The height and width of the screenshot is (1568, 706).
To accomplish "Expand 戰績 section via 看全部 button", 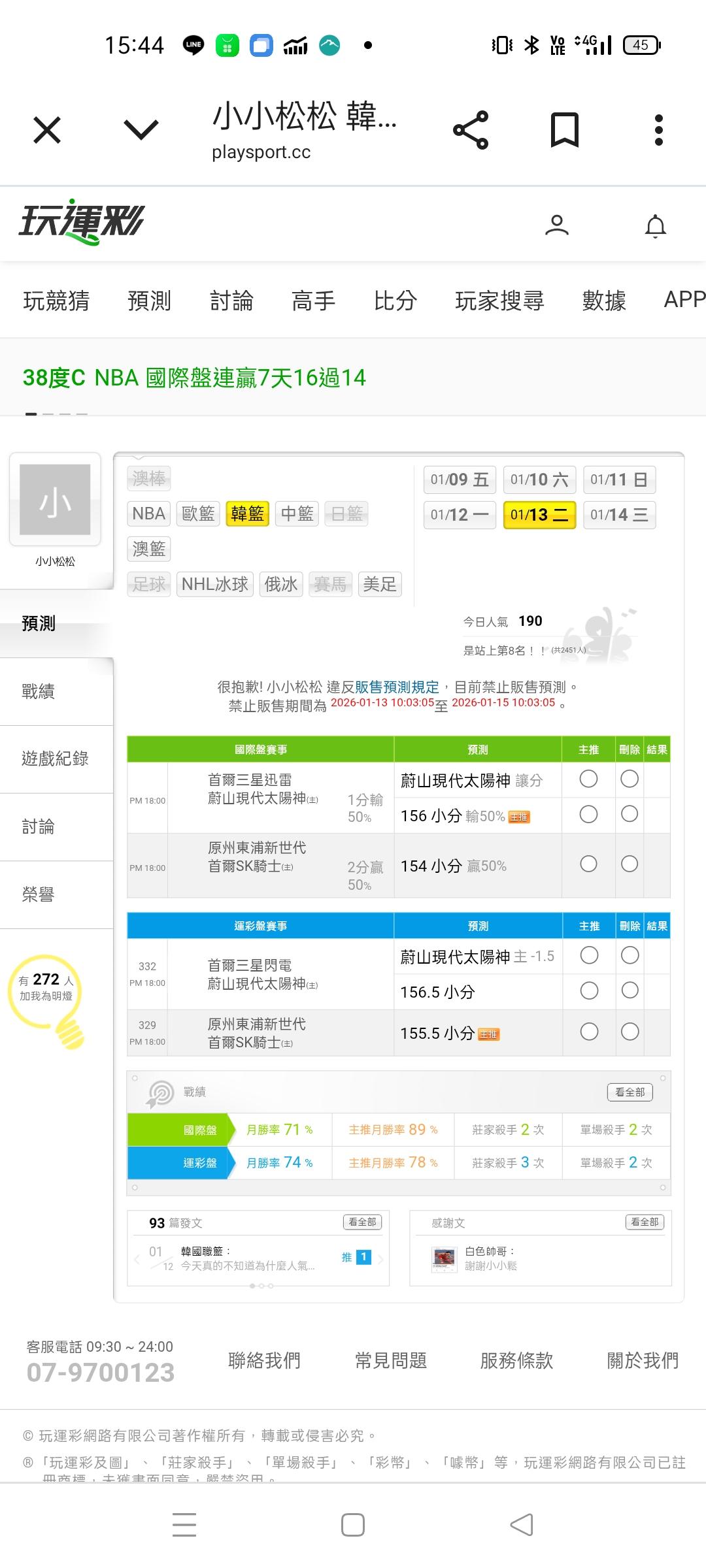I will [x=630, y=1092].
